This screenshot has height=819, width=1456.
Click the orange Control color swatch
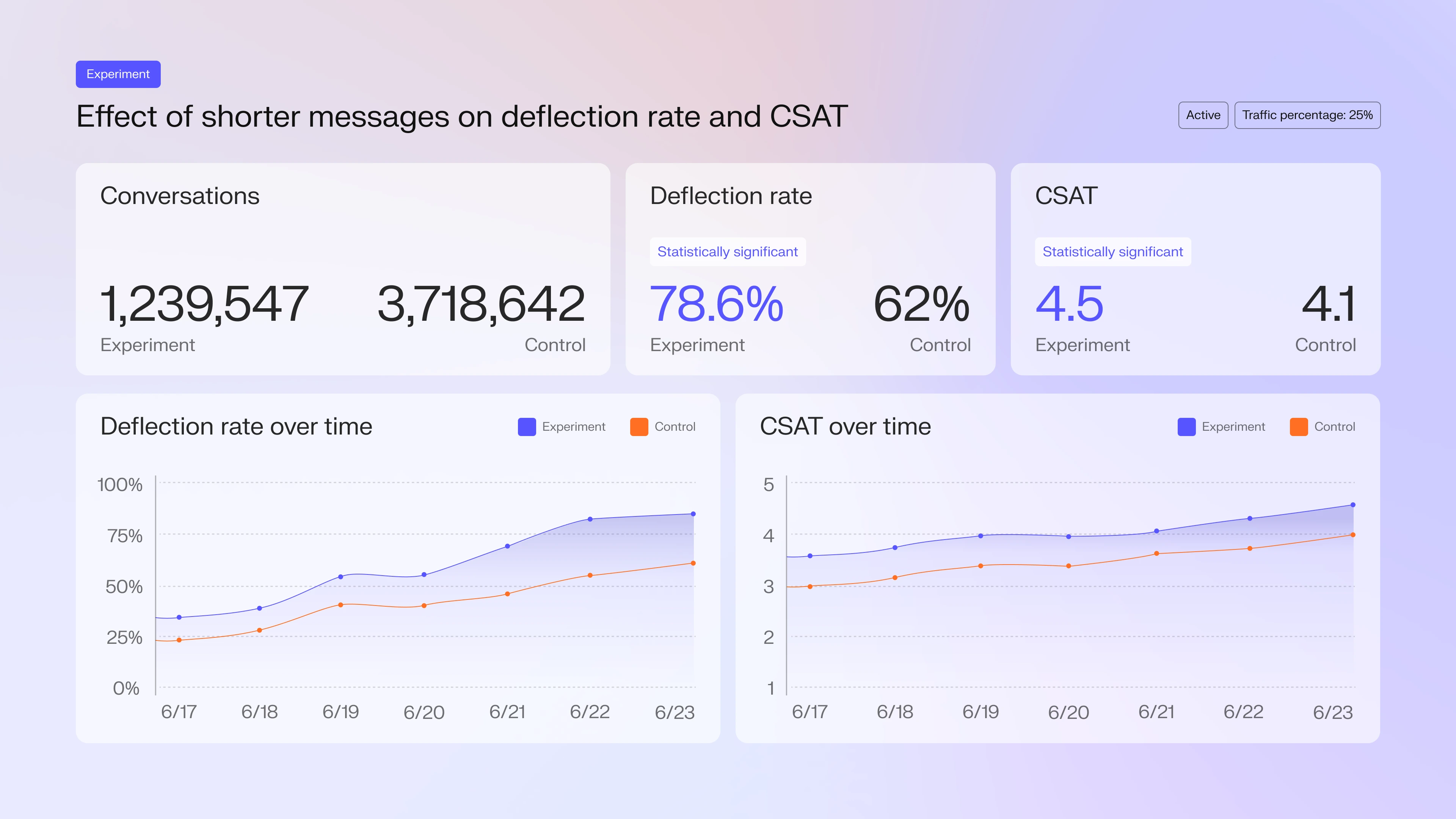[639, 427]
